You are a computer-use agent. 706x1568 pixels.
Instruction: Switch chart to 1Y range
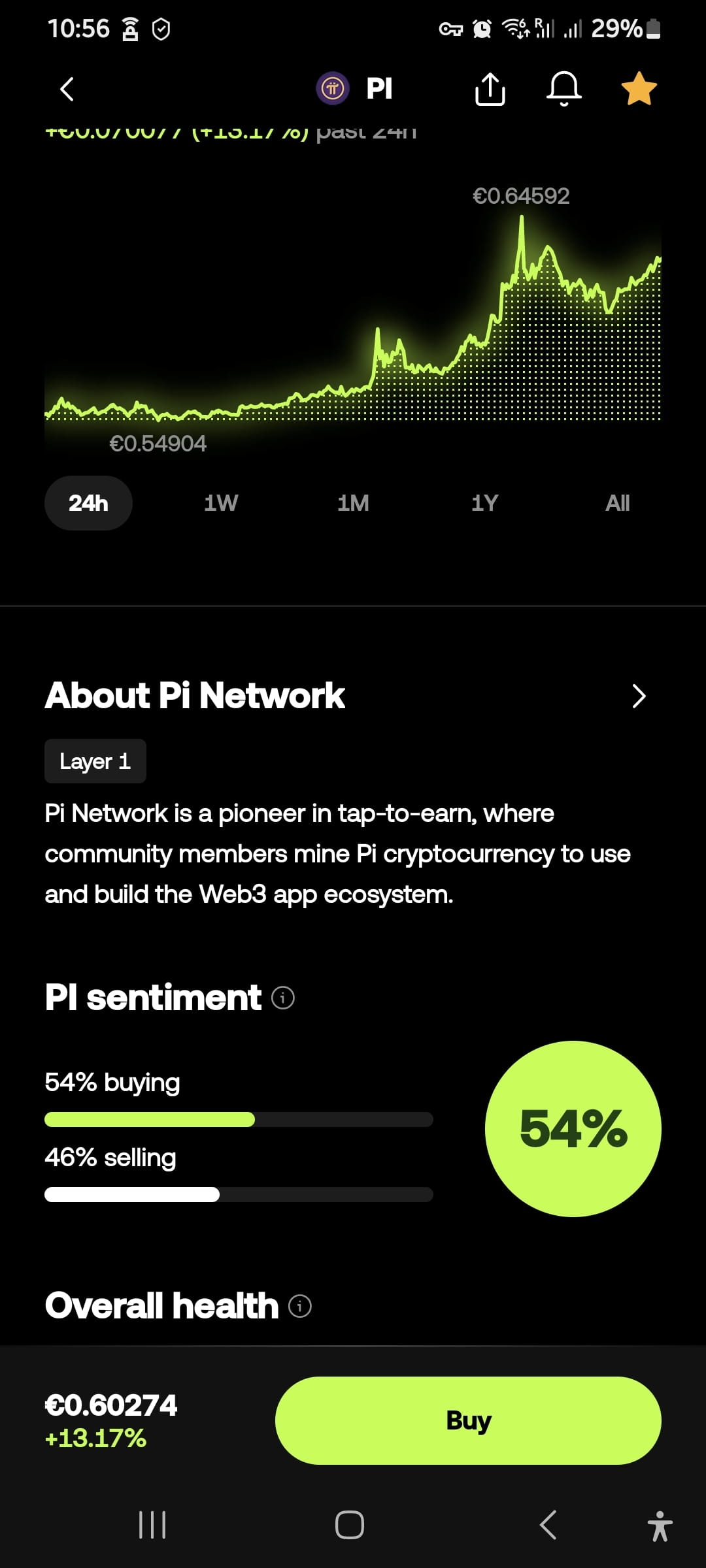pos(485,503)
